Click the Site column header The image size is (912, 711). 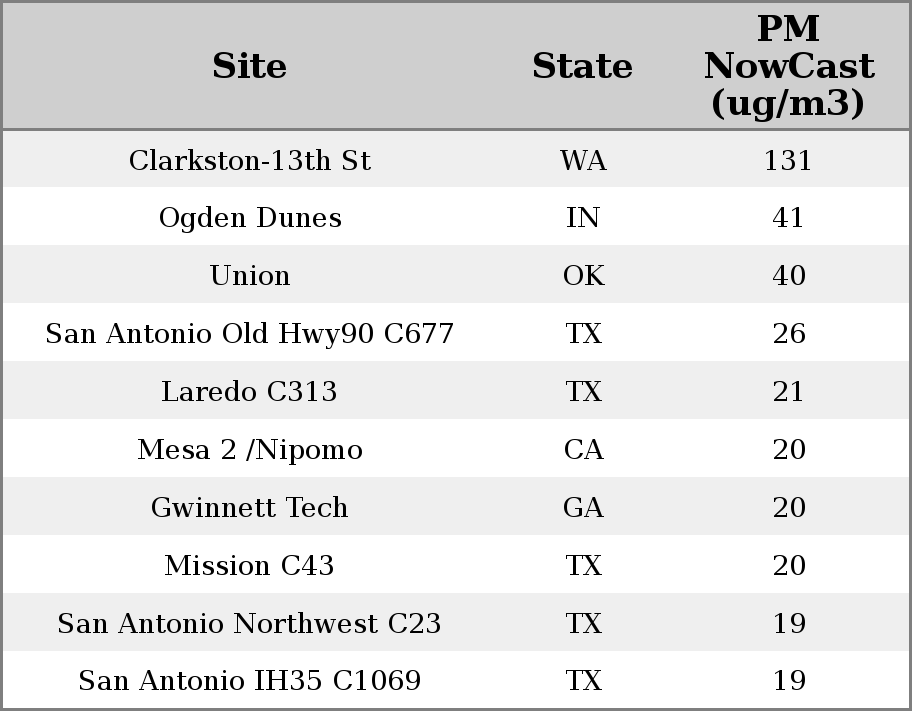click(x=250, y=67)
